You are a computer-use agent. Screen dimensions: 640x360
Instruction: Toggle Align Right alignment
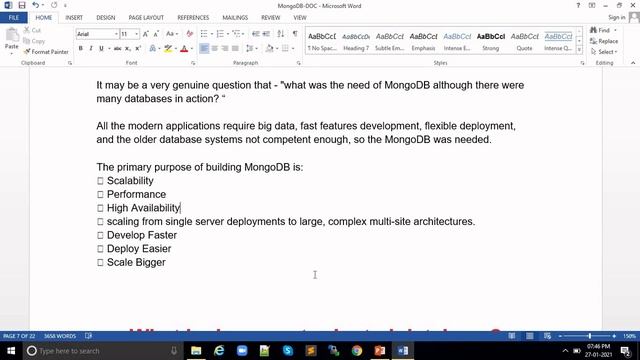click(x=224, y=49)
